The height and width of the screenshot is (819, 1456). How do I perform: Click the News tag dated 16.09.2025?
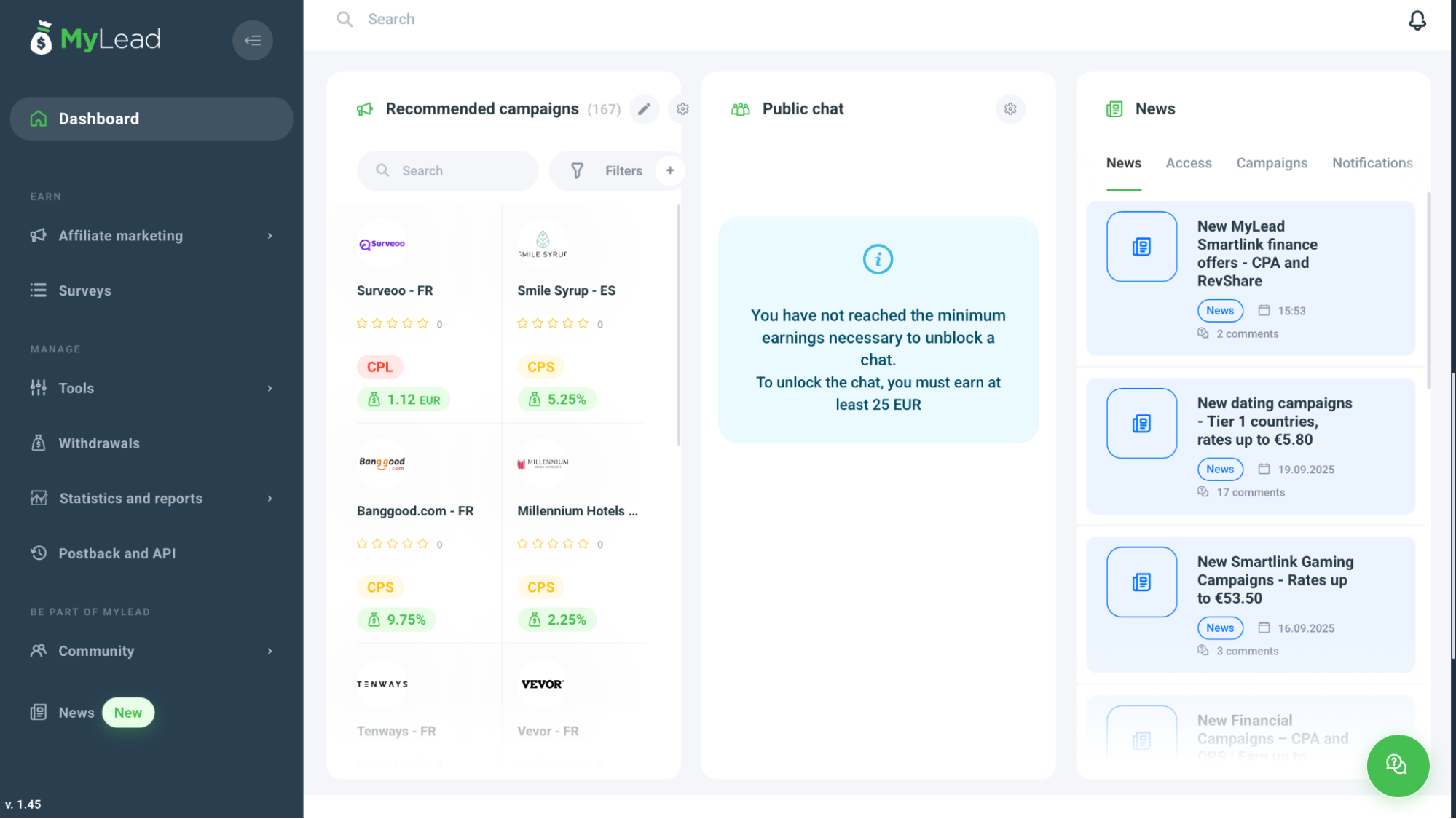tap(1220, 628)
